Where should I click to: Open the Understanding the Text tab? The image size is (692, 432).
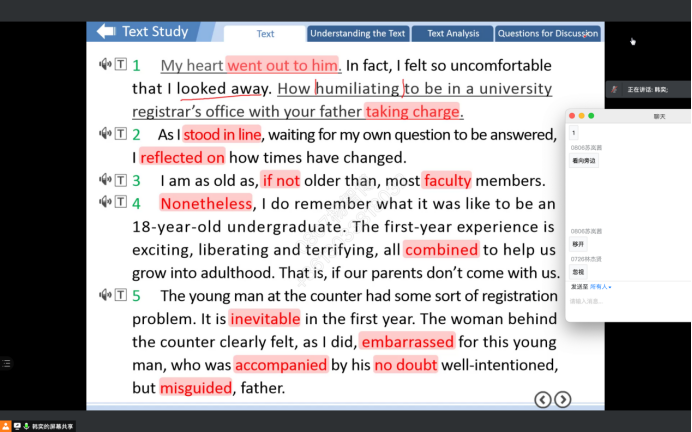[x=357, y=34]
